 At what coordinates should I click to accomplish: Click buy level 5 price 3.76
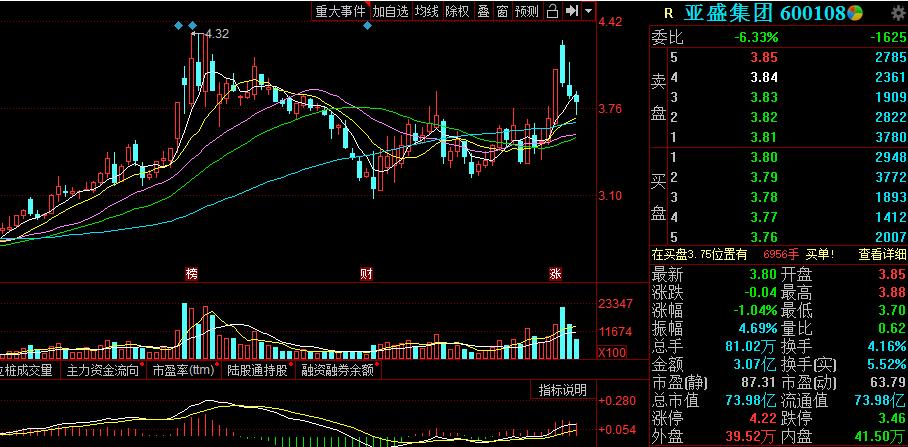[x=764, y=237]
